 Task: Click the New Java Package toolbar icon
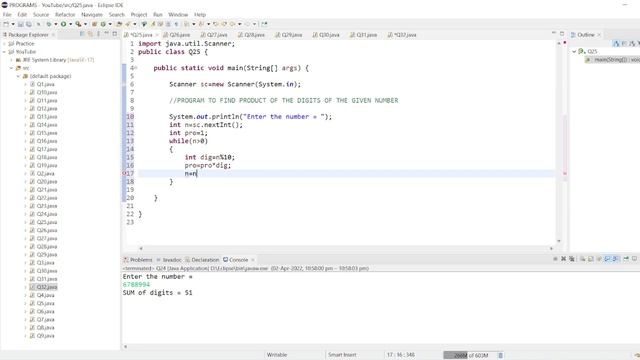click(94, 24)
